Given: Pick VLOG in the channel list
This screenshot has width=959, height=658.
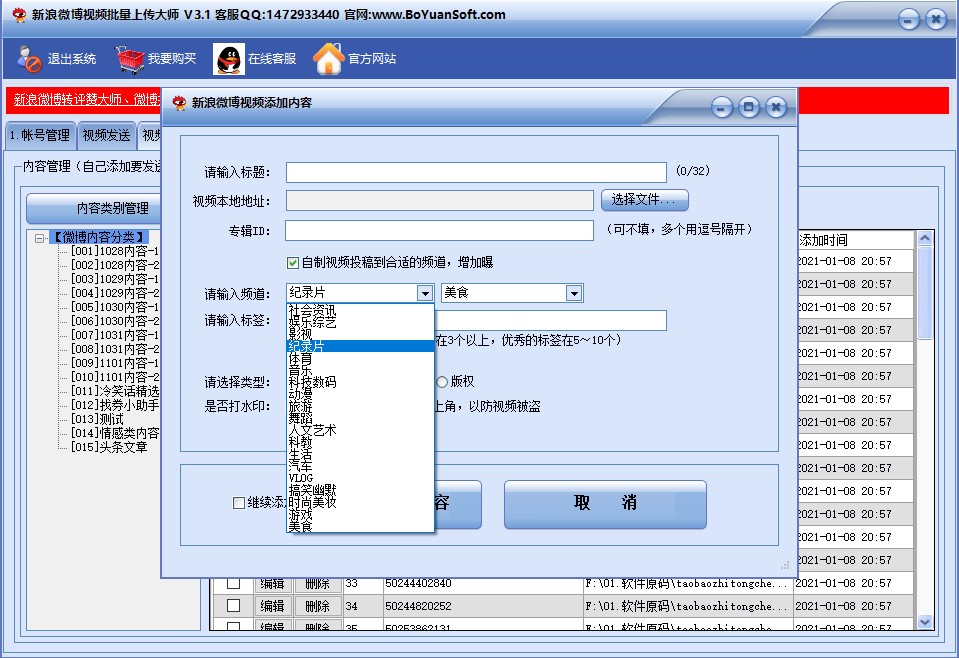Looking at the screenshot, I should pyautogui.click(x=360, y=478).
